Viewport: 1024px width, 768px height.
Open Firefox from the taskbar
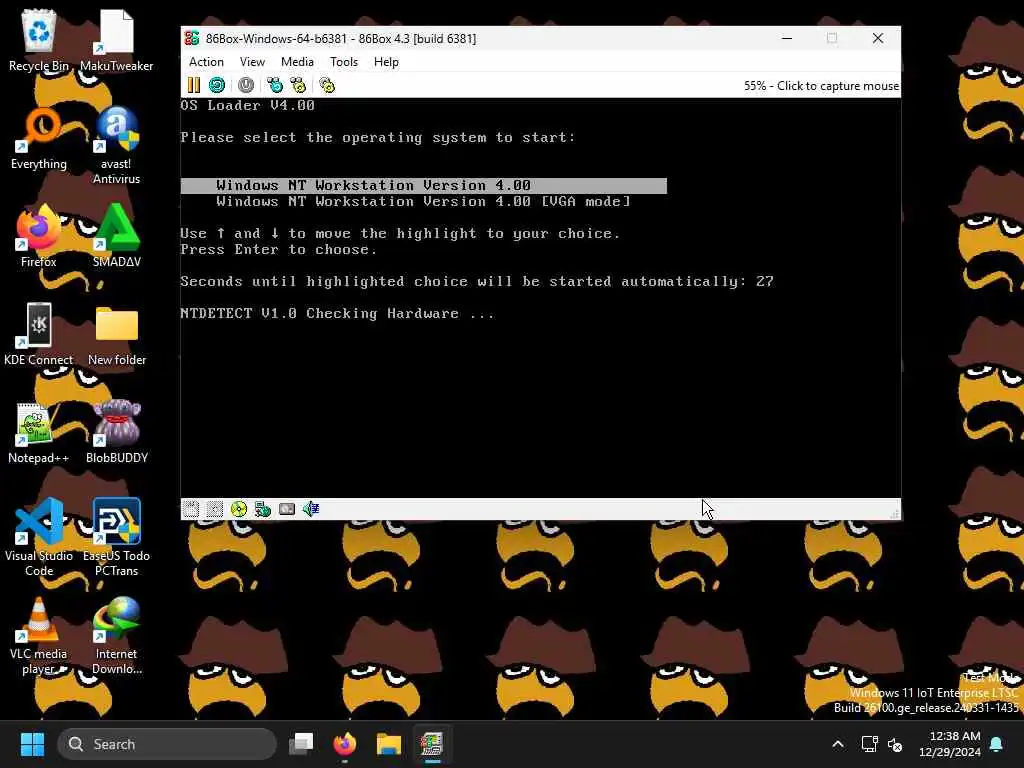click(x=345, y=744)
